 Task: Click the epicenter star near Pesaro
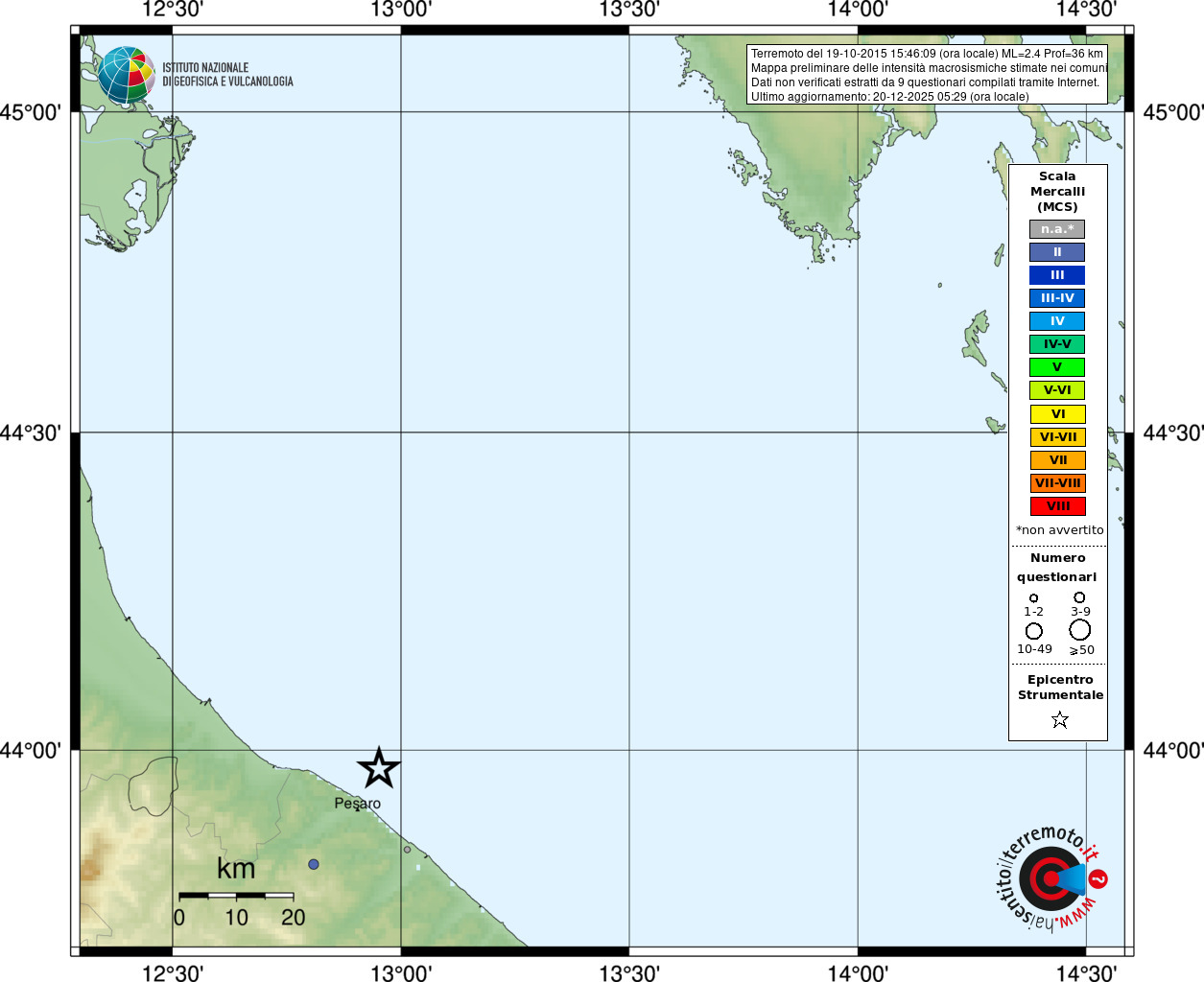coord(379,768)
